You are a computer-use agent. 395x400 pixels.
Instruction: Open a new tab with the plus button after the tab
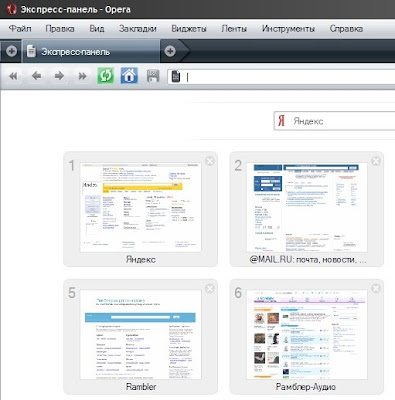point(170,51)
